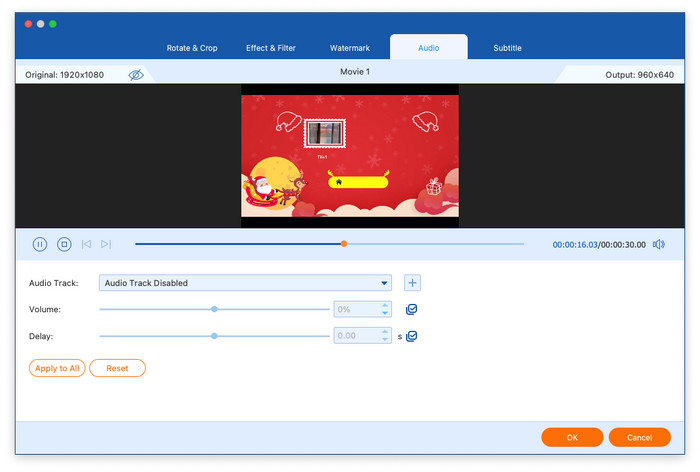Decrease the delay value stepper

[385, 340]
